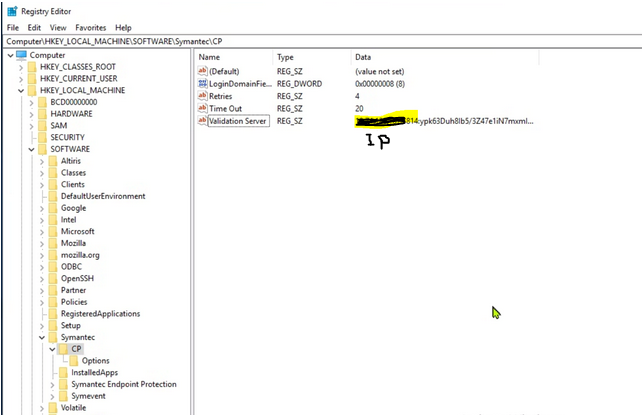
Task: Click the string icon beside Validation Server
Action: [x=202, y=121]
